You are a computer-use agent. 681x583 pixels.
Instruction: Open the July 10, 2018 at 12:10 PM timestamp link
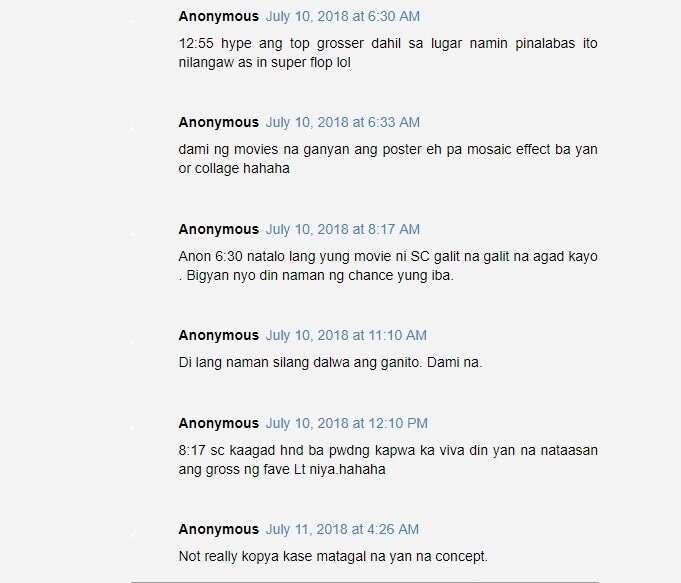(347, 423)
